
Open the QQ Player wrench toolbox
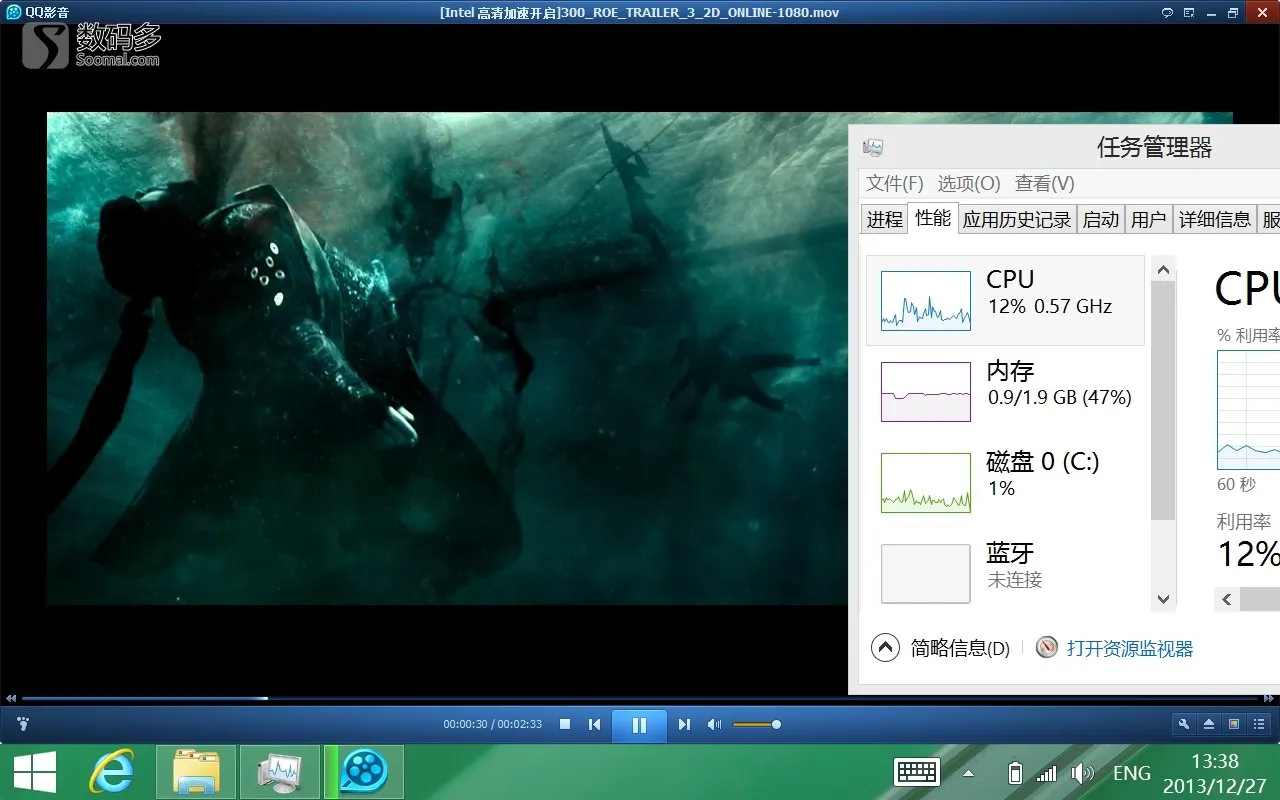click(1184, 724)
